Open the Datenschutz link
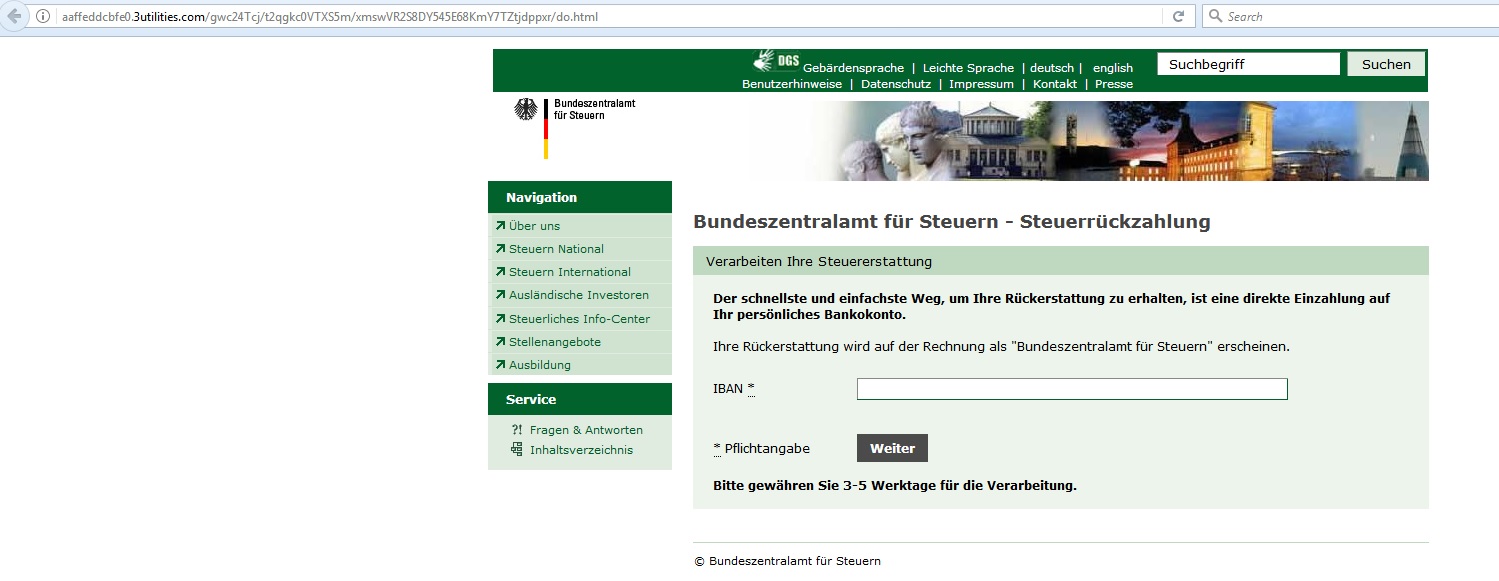Viewport: 1499px width, 581px height. tap(895, 84)
